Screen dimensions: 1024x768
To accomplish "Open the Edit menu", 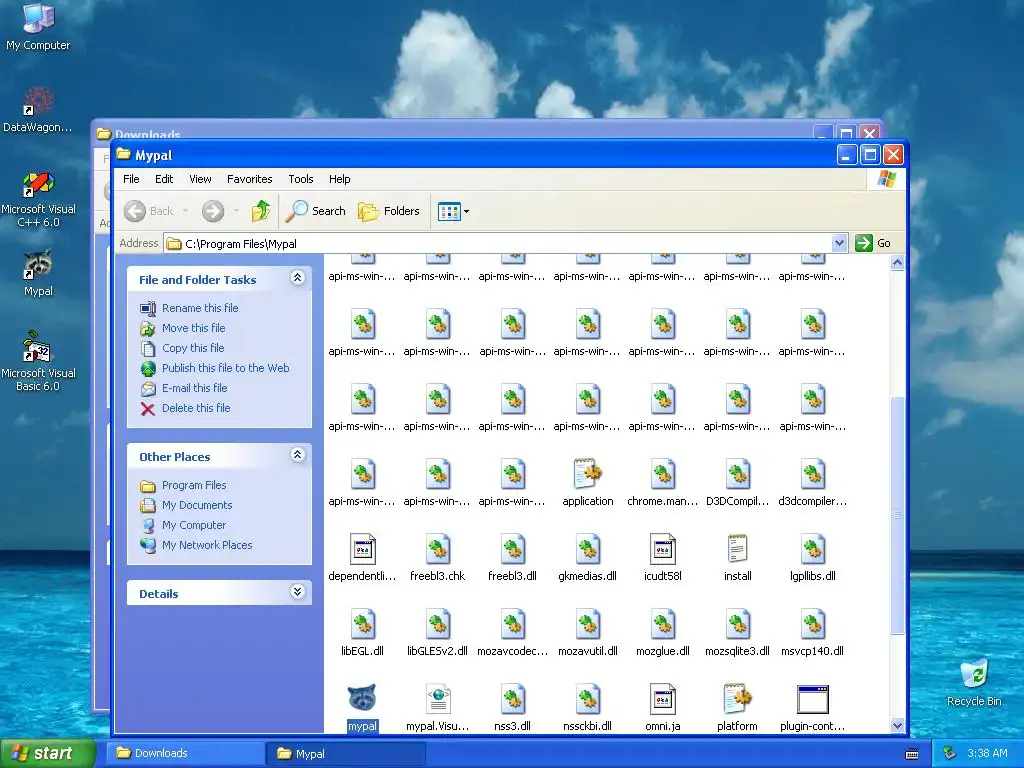I will click(x=164, y=179).
